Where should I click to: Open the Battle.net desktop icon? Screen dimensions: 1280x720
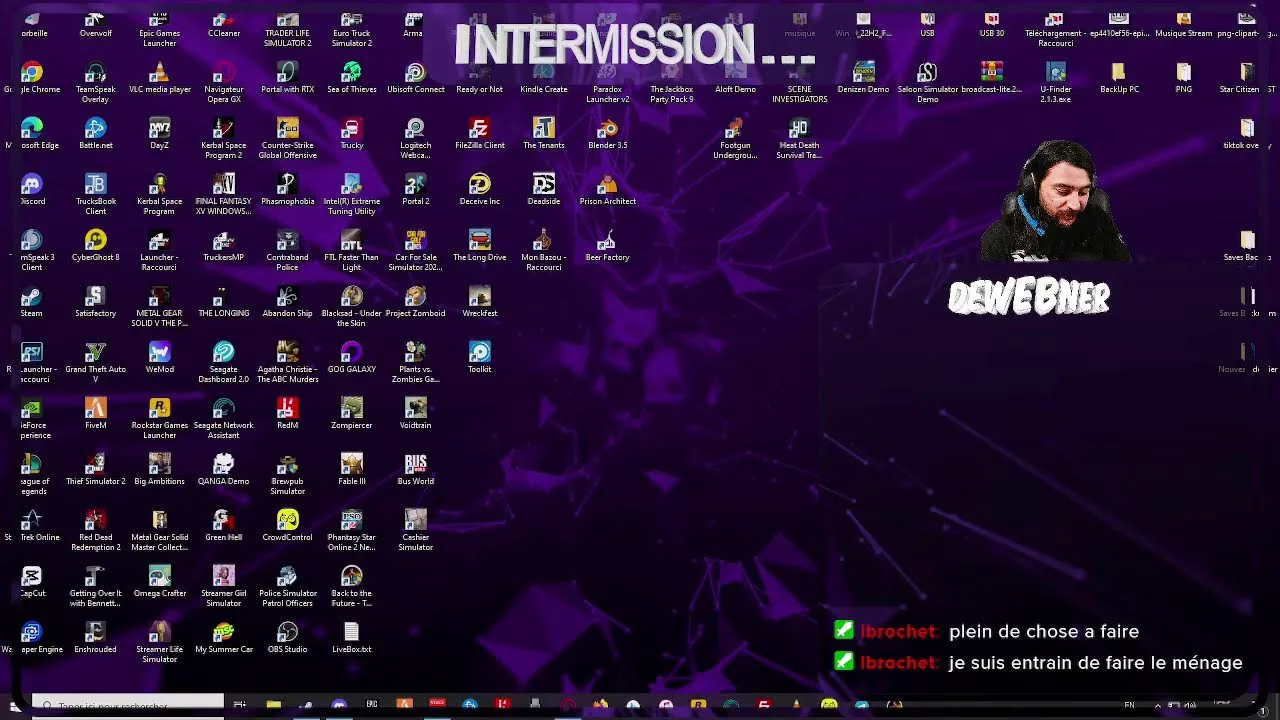[x=95, y=134]
